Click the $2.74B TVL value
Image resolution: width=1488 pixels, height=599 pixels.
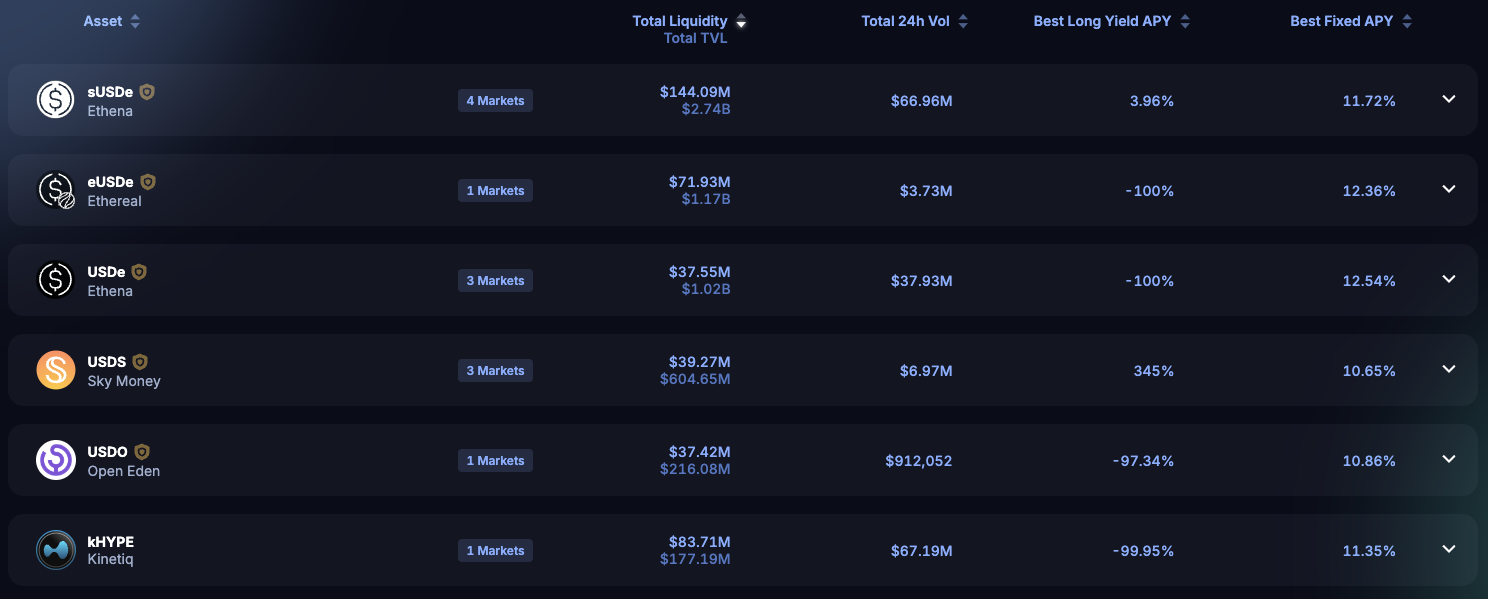[704, 108]
